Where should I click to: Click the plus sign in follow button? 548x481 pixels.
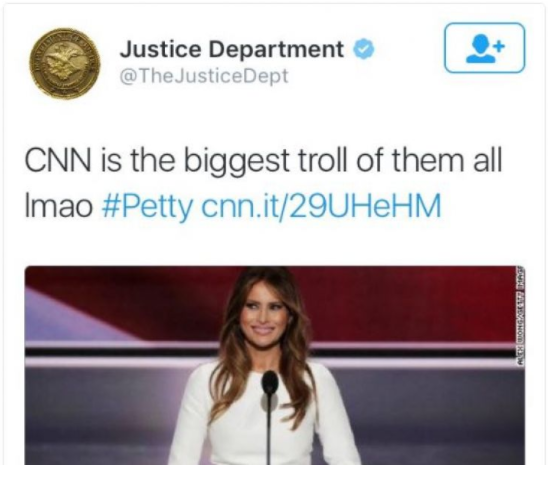pyautogui.click(x=501, y=45)
